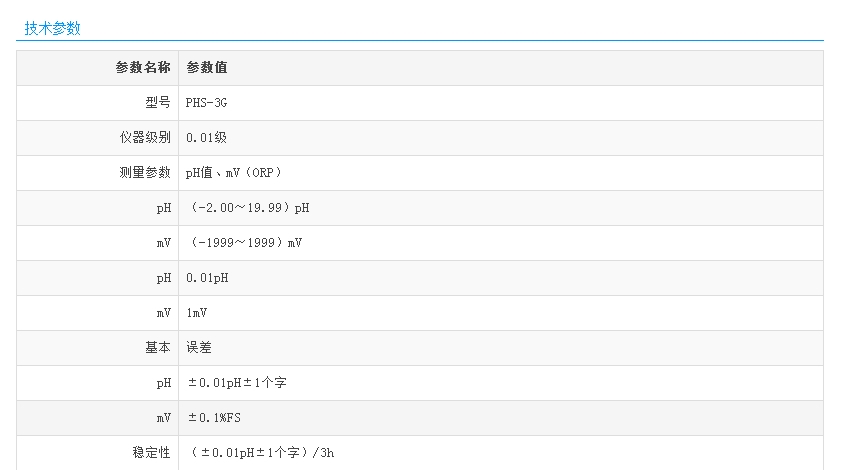Click the 参数值 column header
The height and width of the screenshot is (470, 841).
point(207,68)
